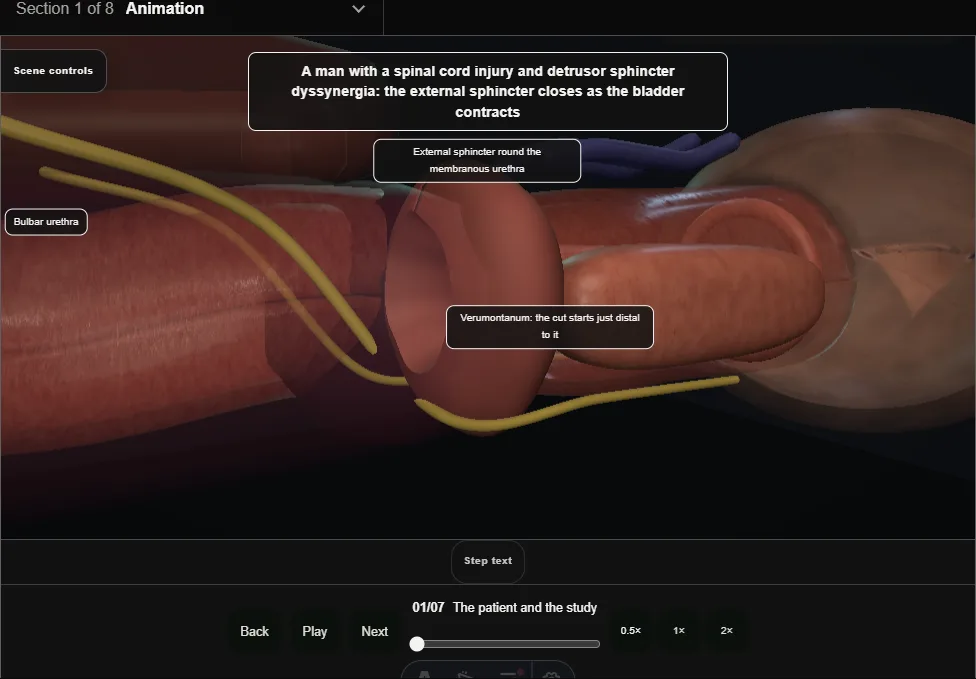The height and width of the screenshot is (679, 976).
Task: Set playback speed to 0.5×
Action: 631,630
